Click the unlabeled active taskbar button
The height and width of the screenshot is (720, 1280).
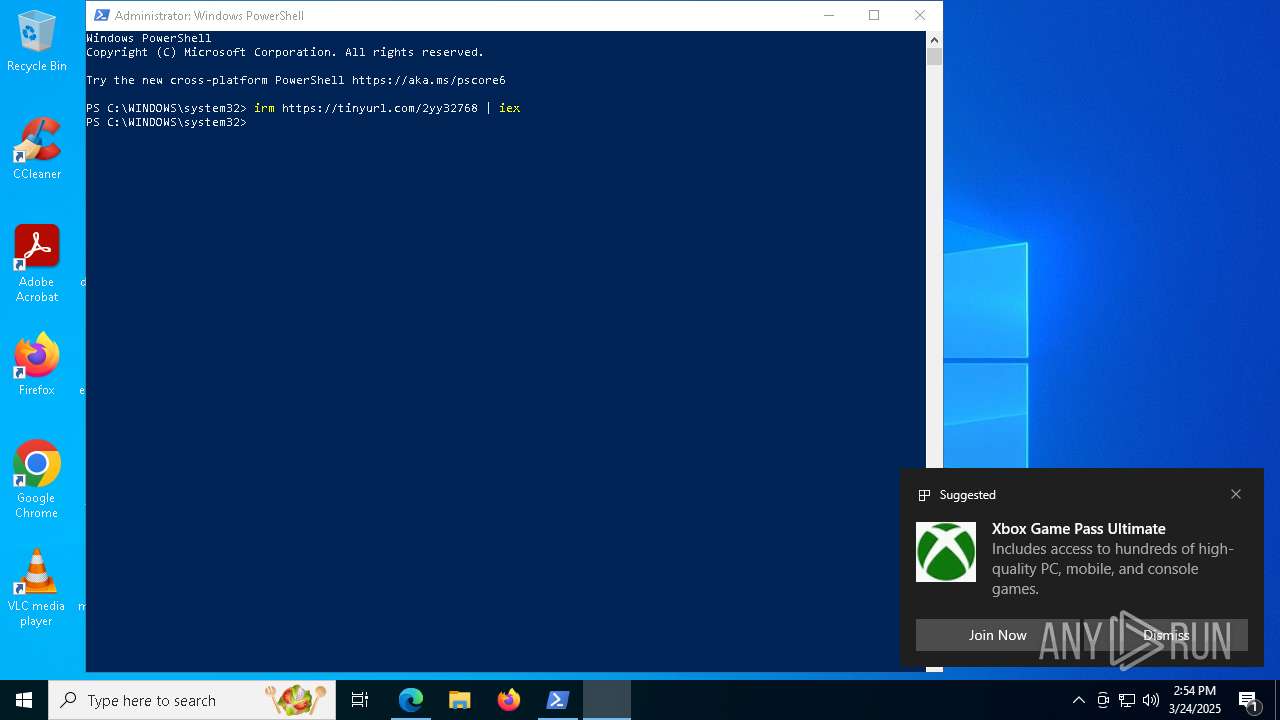pos(607,700)
